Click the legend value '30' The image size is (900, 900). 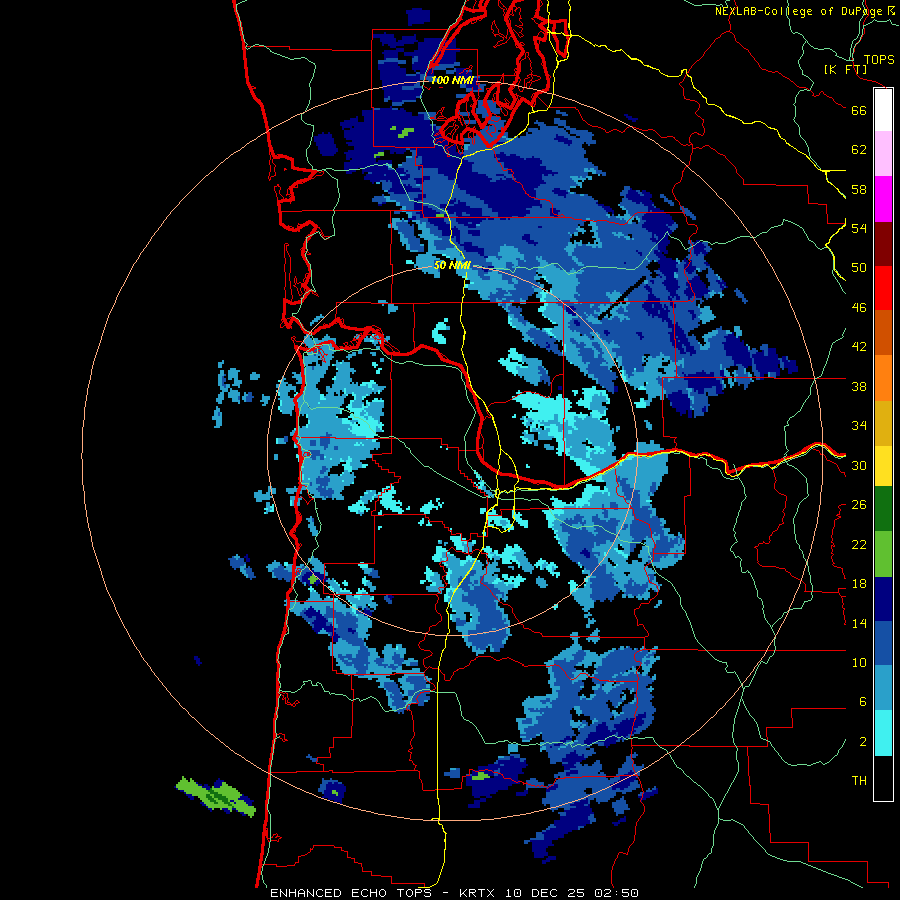[859, 465]
